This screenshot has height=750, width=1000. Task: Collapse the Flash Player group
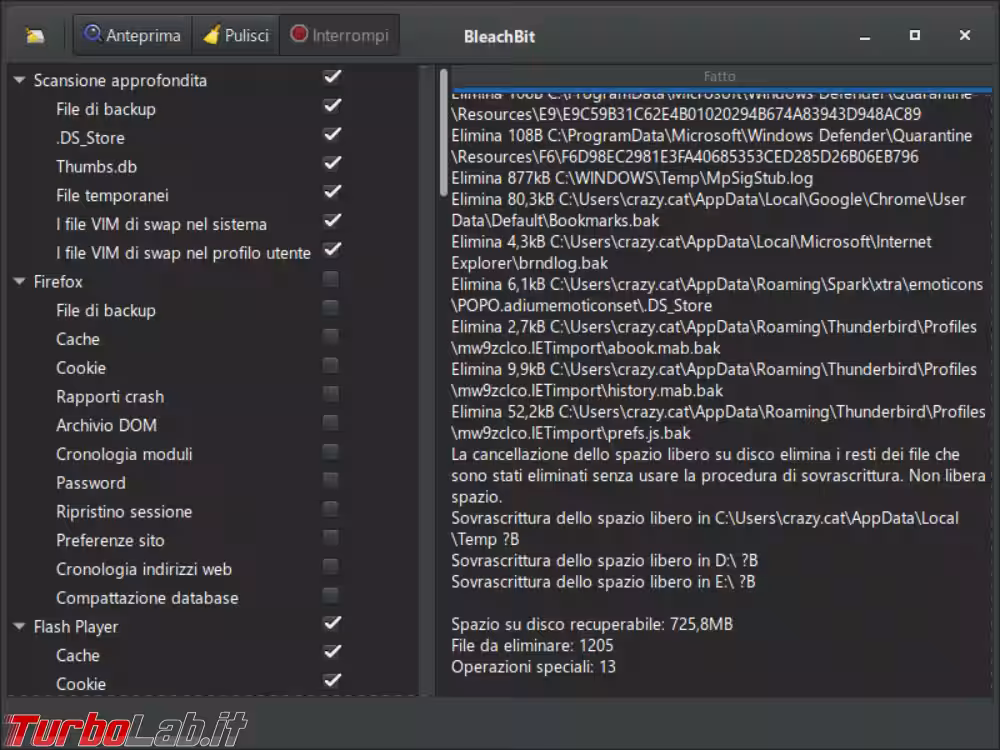(19, 627)
